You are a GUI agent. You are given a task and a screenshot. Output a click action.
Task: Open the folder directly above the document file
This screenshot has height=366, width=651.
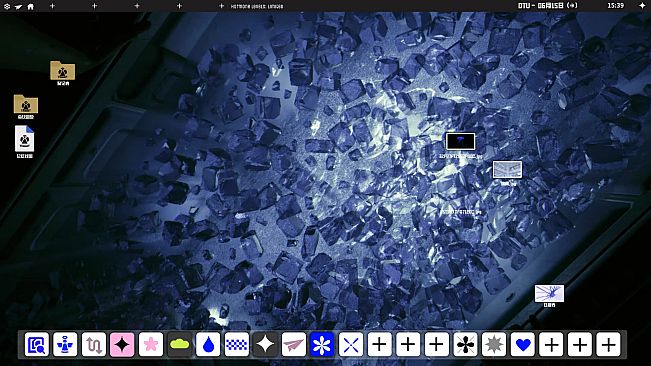26,104
